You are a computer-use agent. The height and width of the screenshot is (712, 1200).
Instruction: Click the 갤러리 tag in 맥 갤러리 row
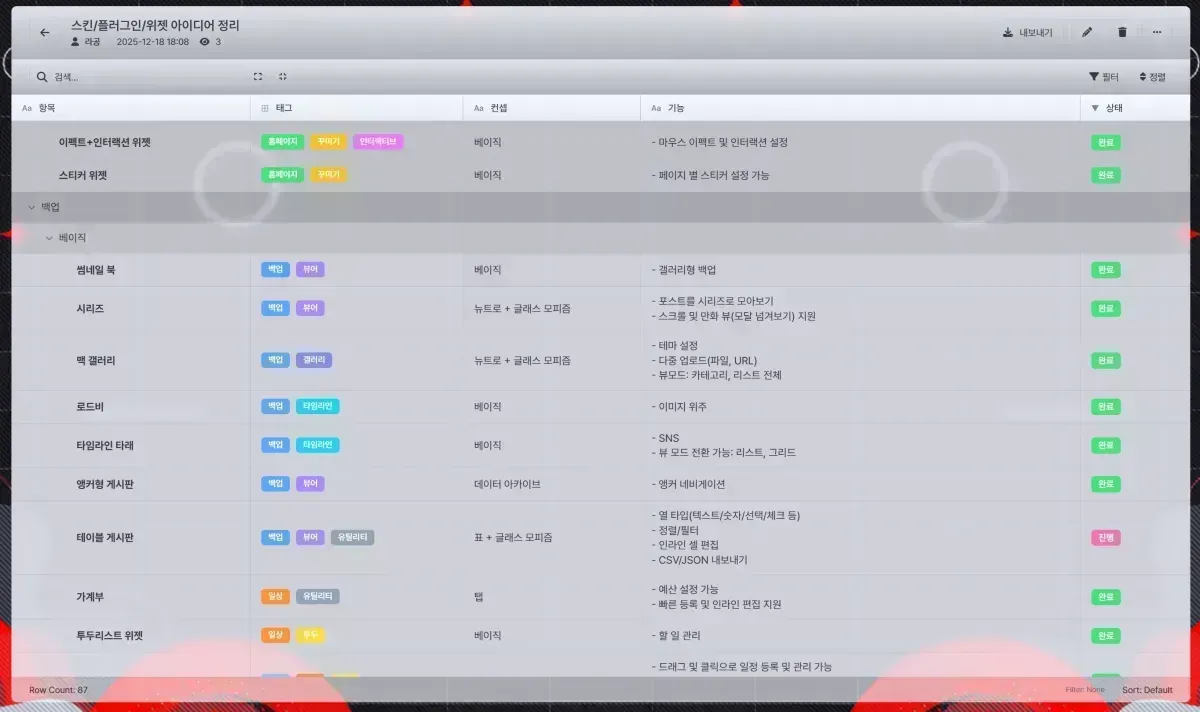tap(314, 360)
